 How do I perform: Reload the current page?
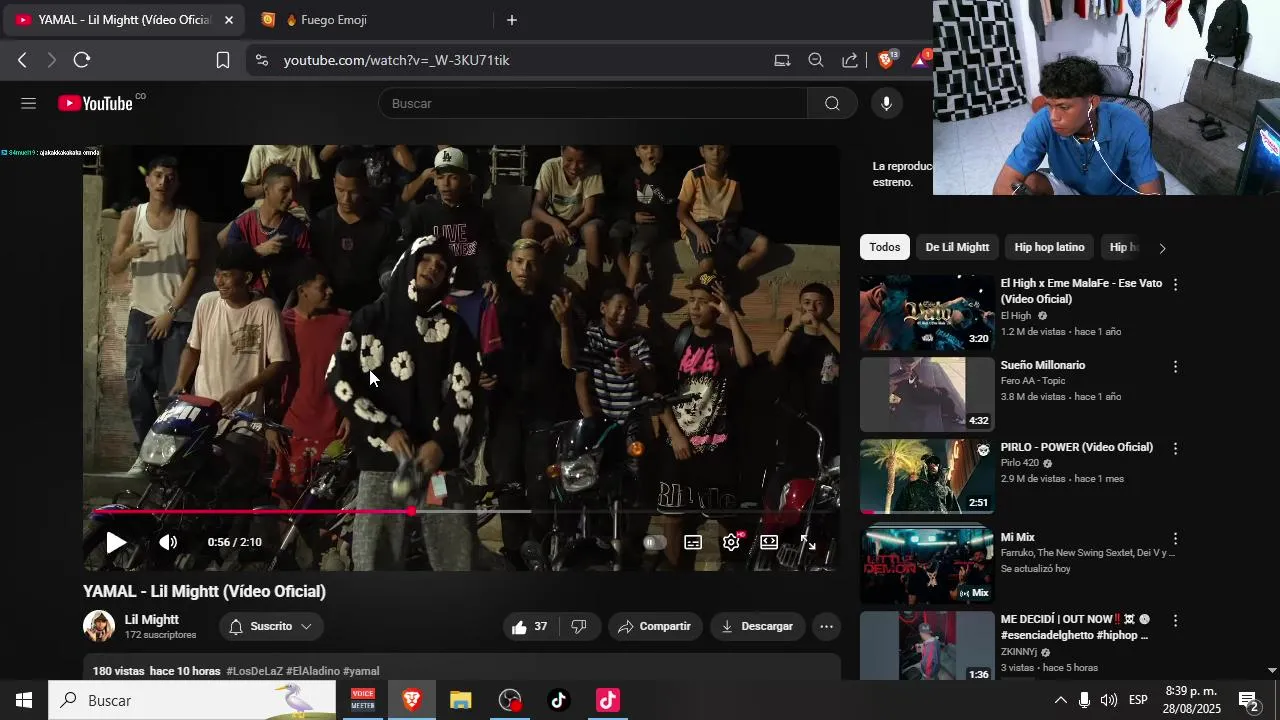pos(82,60)
